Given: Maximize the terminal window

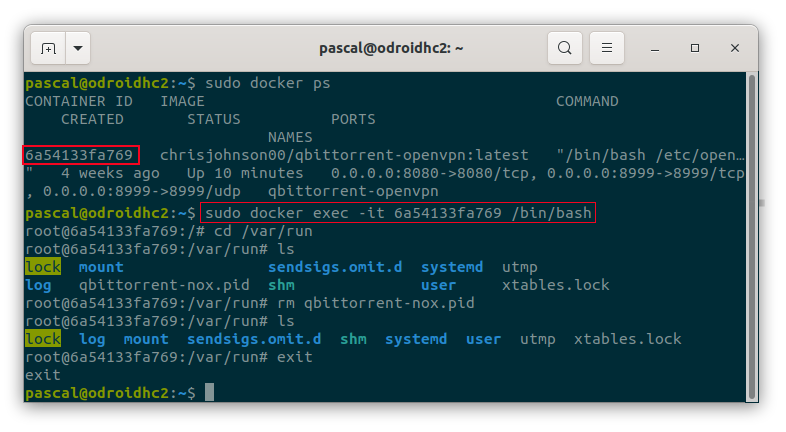Looking at the screenshot, I should pos(695,48).
